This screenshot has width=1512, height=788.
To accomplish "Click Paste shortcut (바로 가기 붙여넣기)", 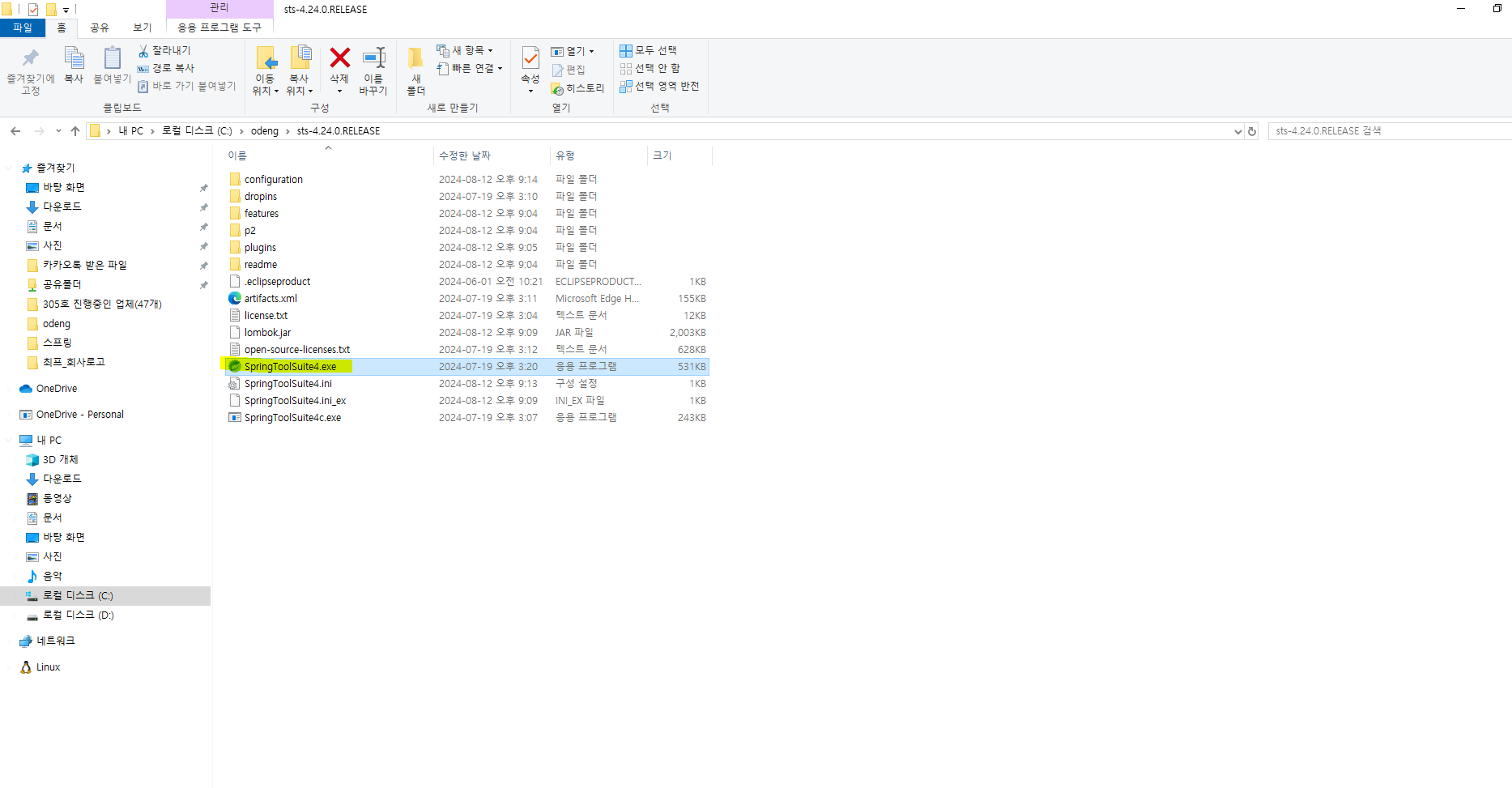I will pos(186,86).
